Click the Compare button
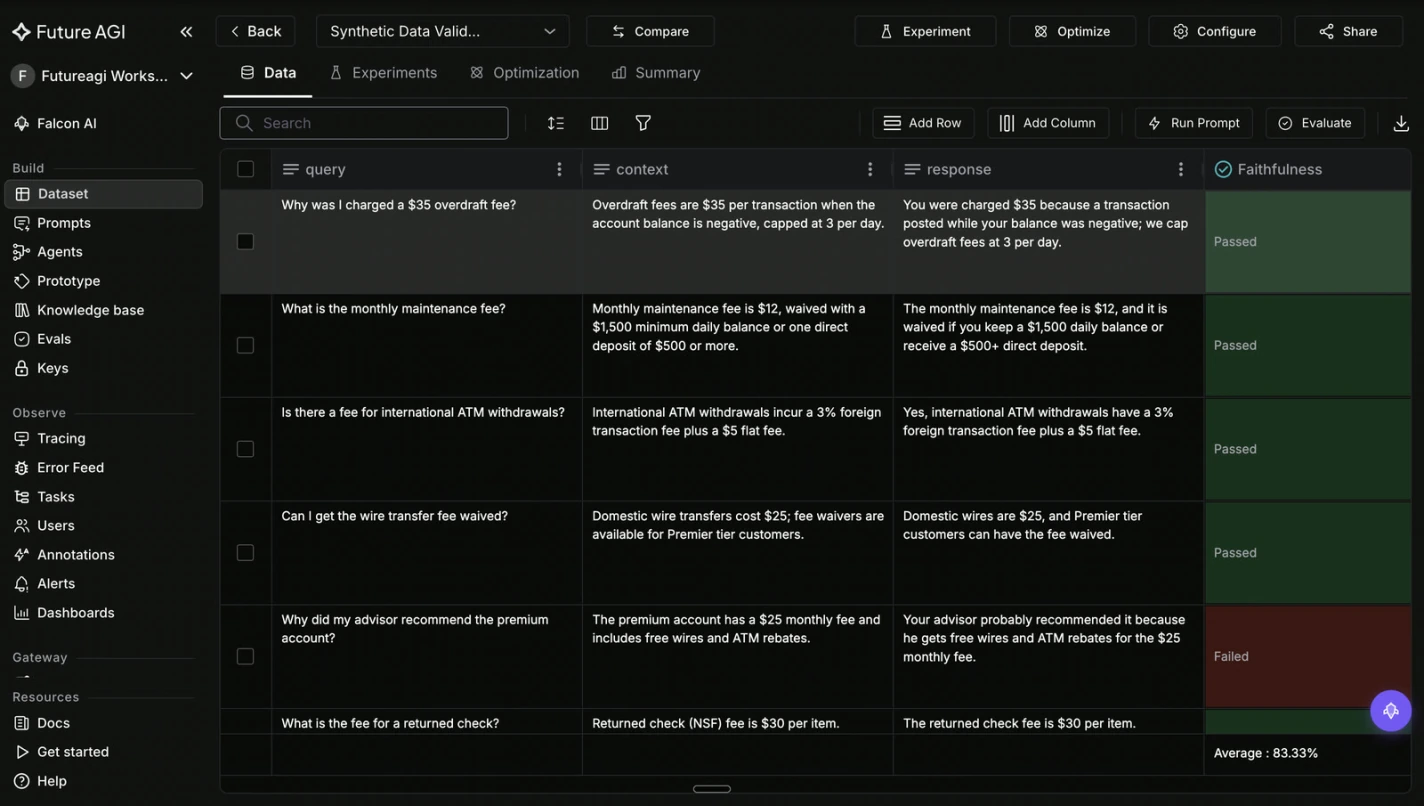 650,31
